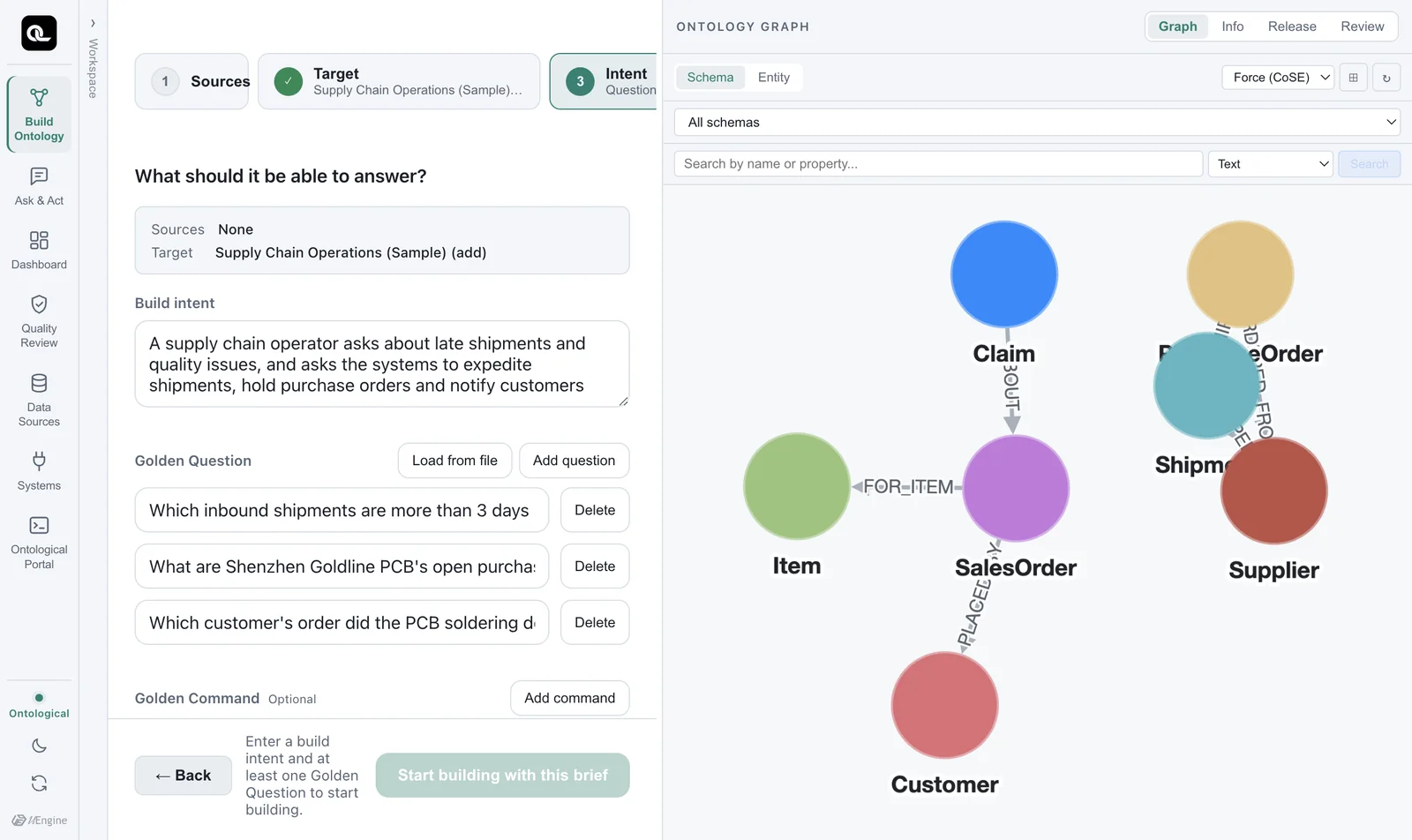Select the green Item node
The width and height of the screenshot is (1412, 840).
click(797, 486)
